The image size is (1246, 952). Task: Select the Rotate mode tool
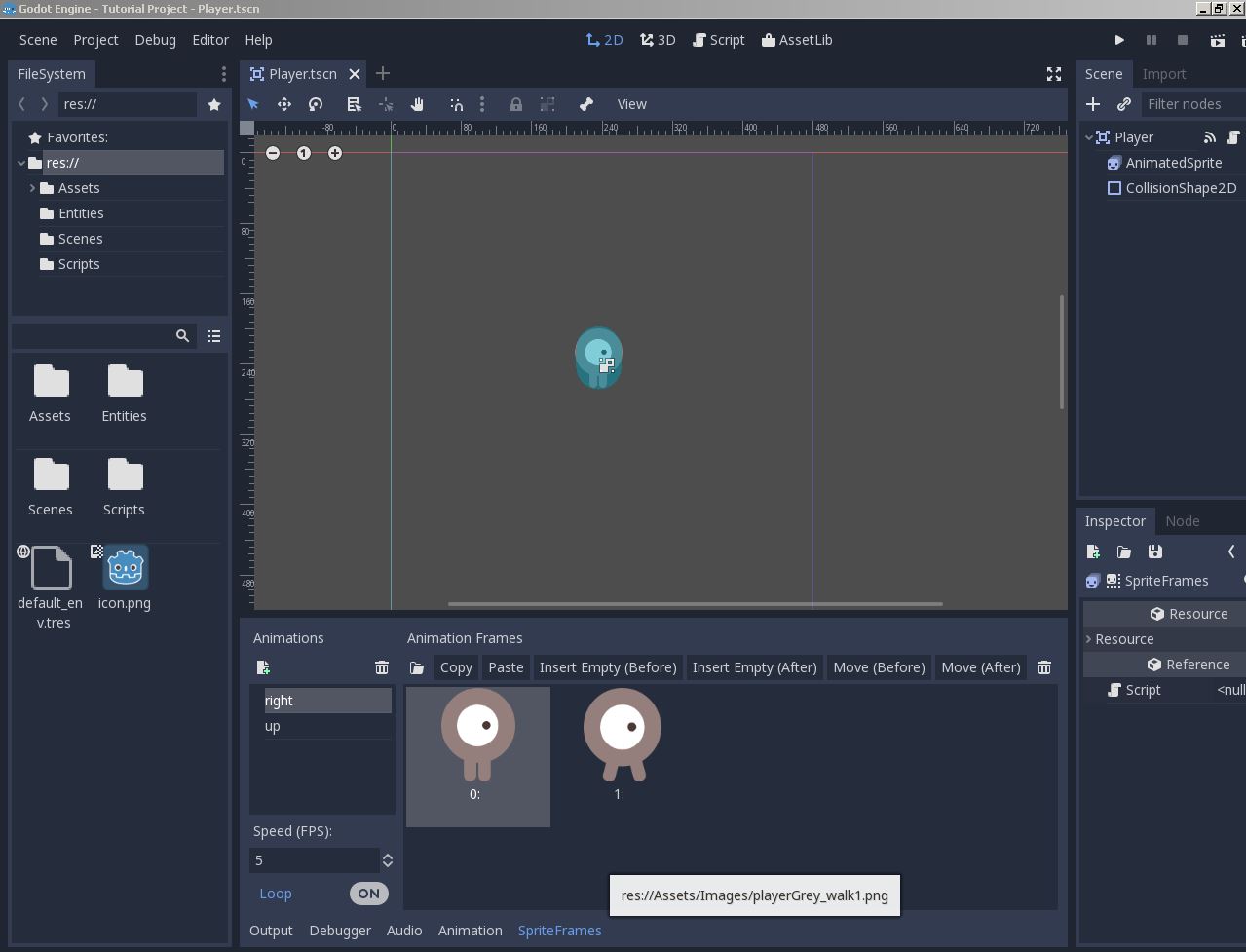(x=316, y=104)
